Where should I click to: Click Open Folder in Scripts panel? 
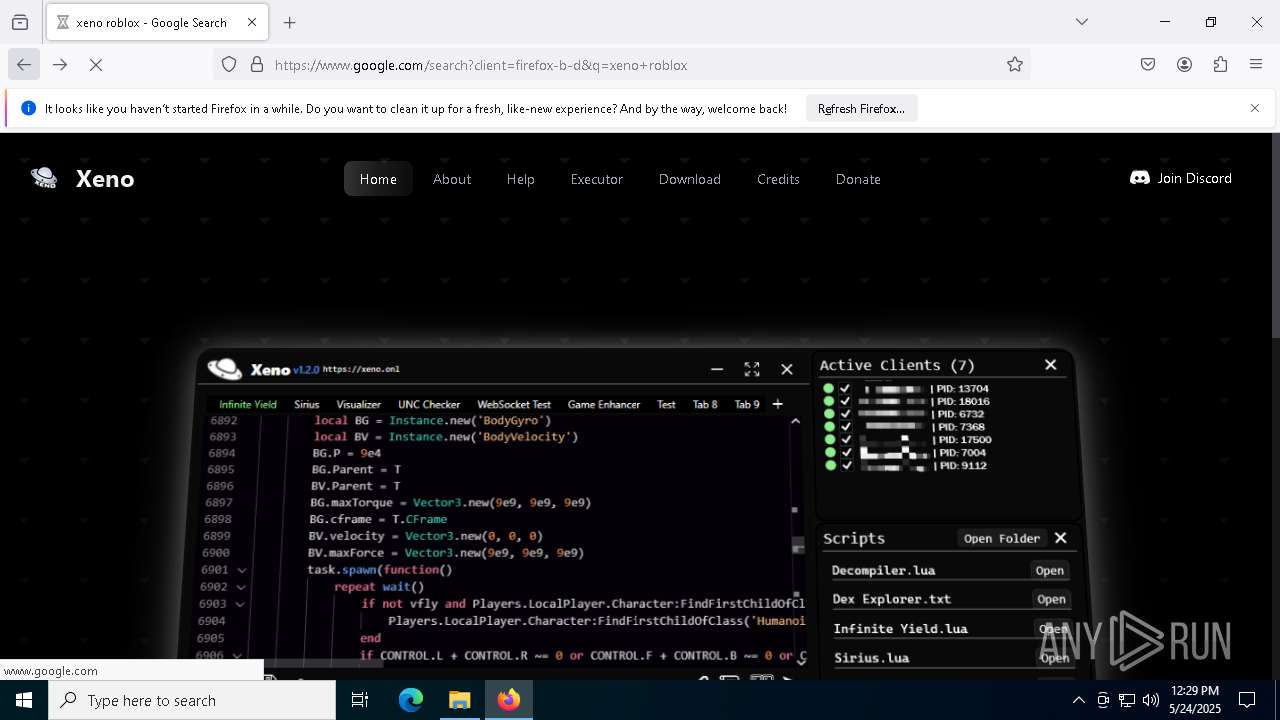1002,538
